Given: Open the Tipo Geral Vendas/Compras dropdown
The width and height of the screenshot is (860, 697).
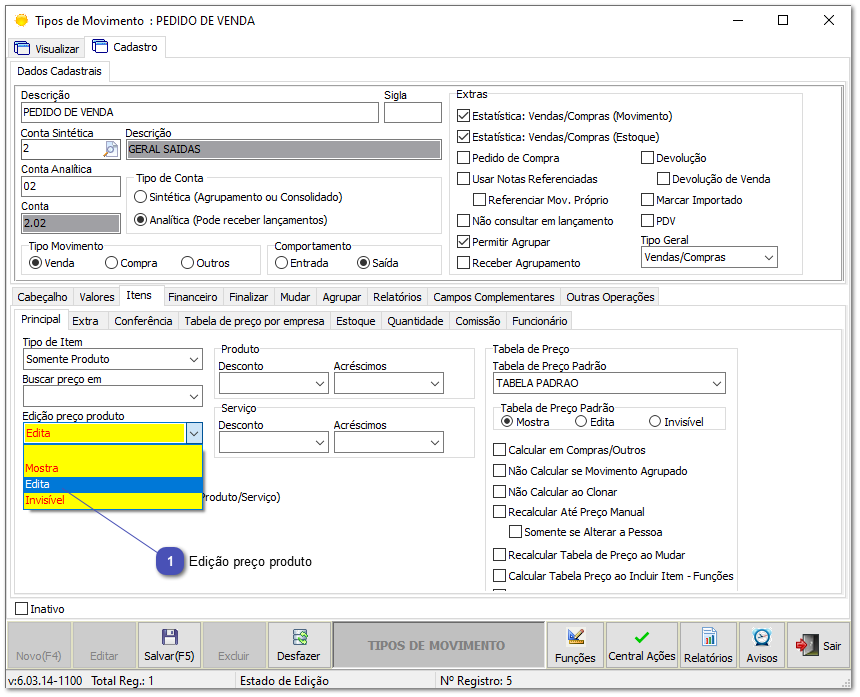Looking at the screenshot, I should coord(769,257).
